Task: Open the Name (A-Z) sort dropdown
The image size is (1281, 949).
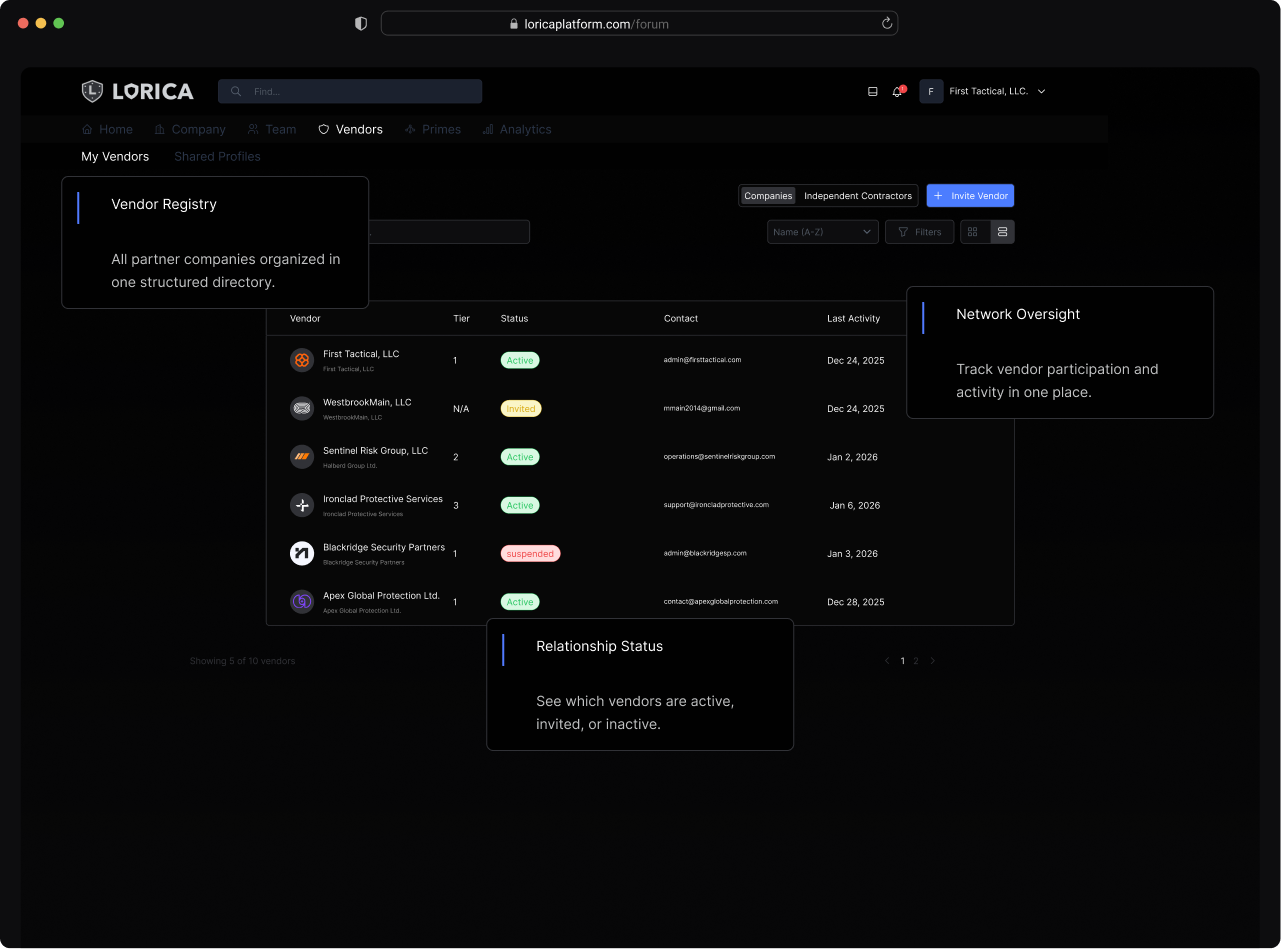Action: point(822,232)
